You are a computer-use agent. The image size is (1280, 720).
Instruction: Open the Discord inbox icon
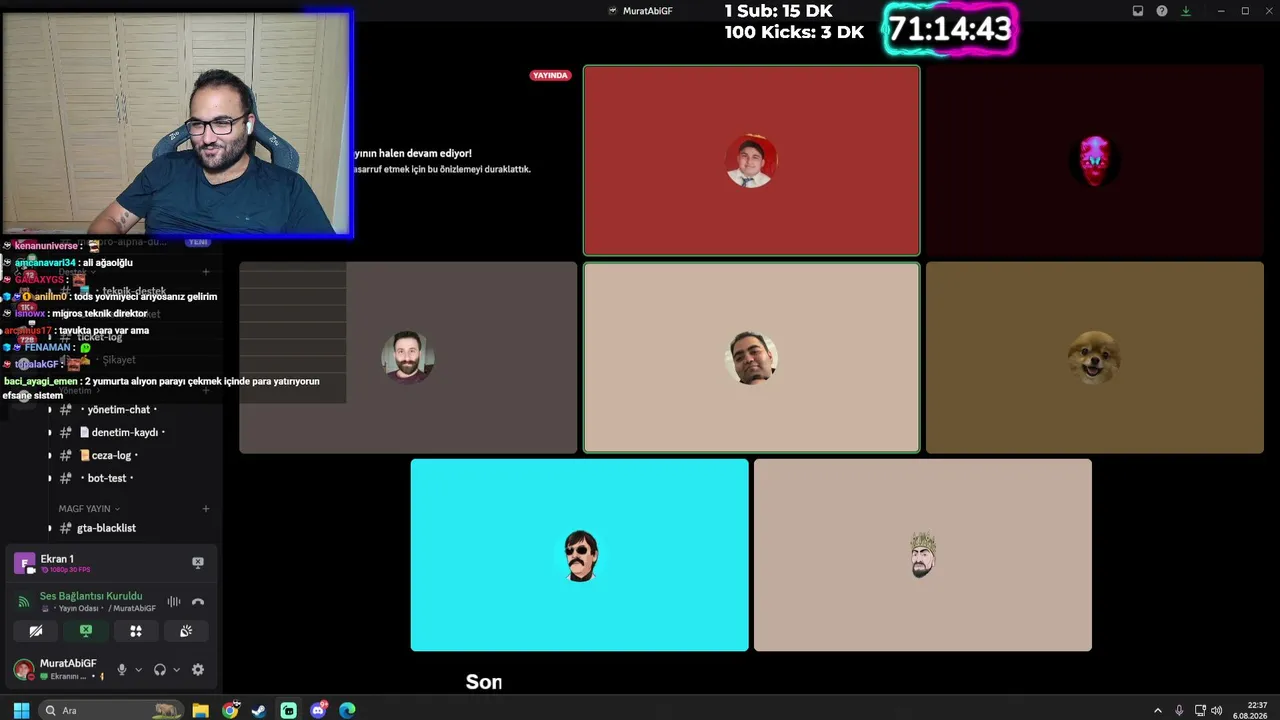click(x=1137, y=11)
